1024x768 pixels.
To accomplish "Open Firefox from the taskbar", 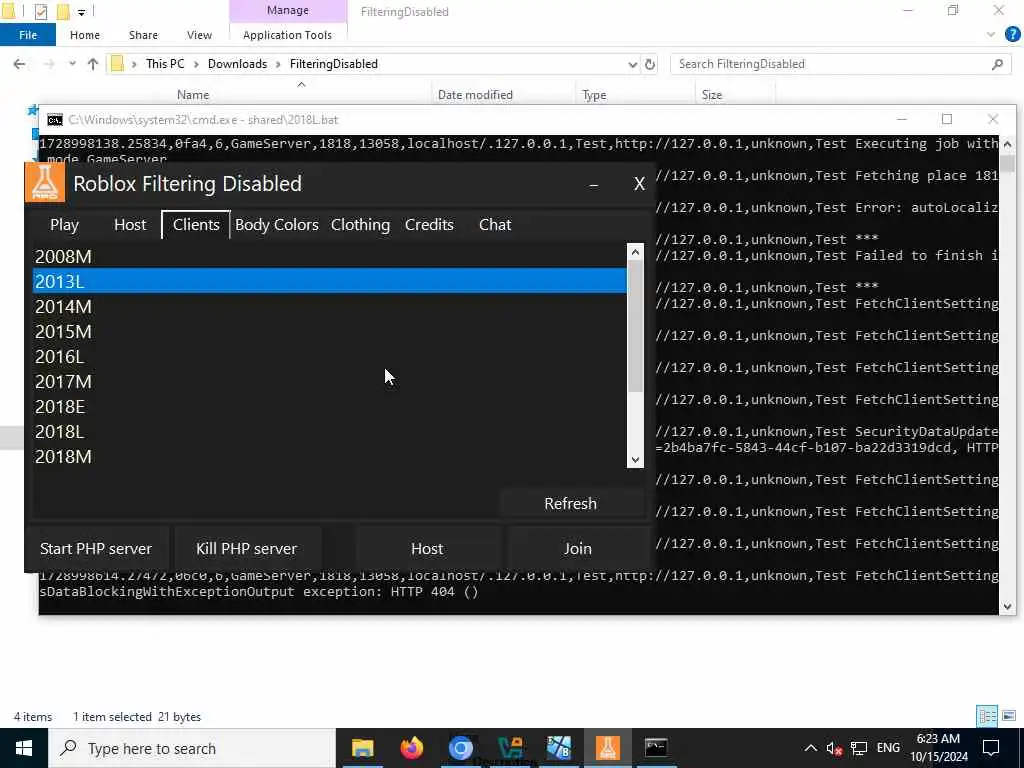I will [x=411, y=748].
